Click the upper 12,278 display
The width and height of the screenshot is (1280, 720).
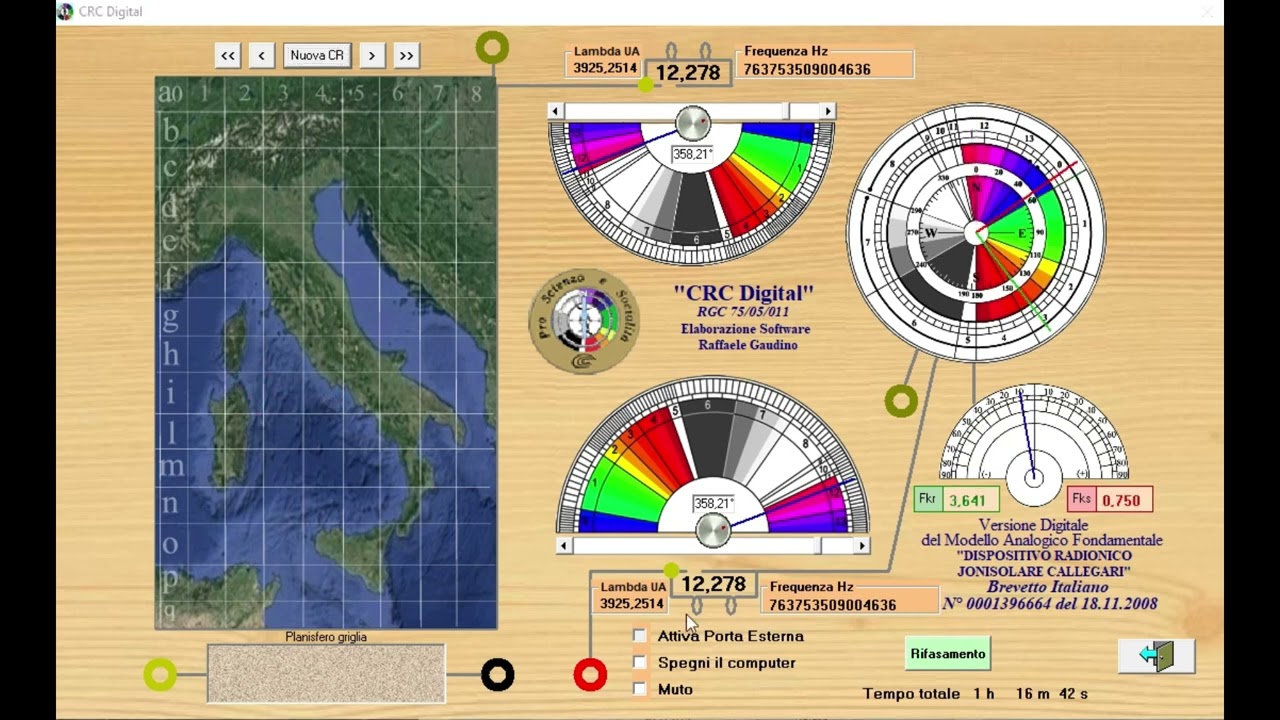(688, 73)
